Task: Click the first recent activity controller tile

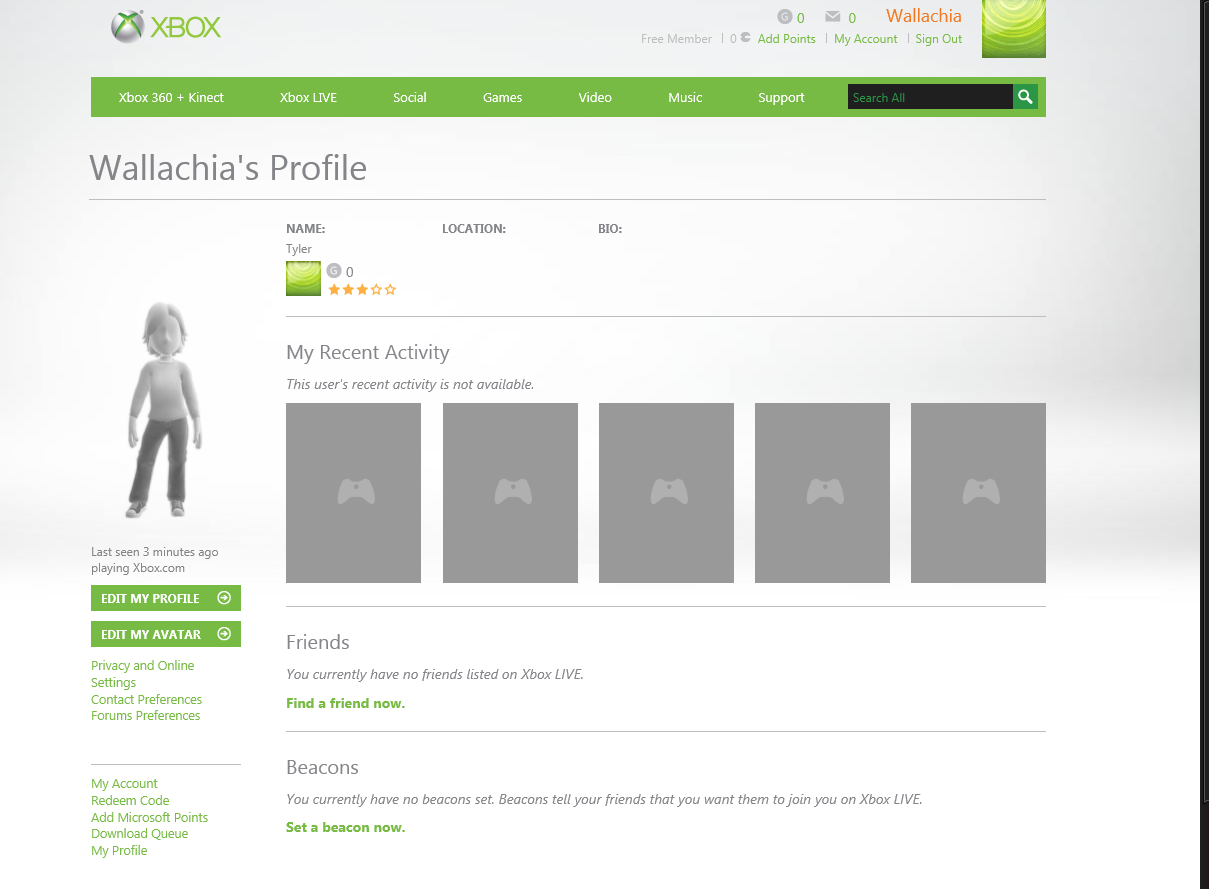Action: click(x=353, y=493)
